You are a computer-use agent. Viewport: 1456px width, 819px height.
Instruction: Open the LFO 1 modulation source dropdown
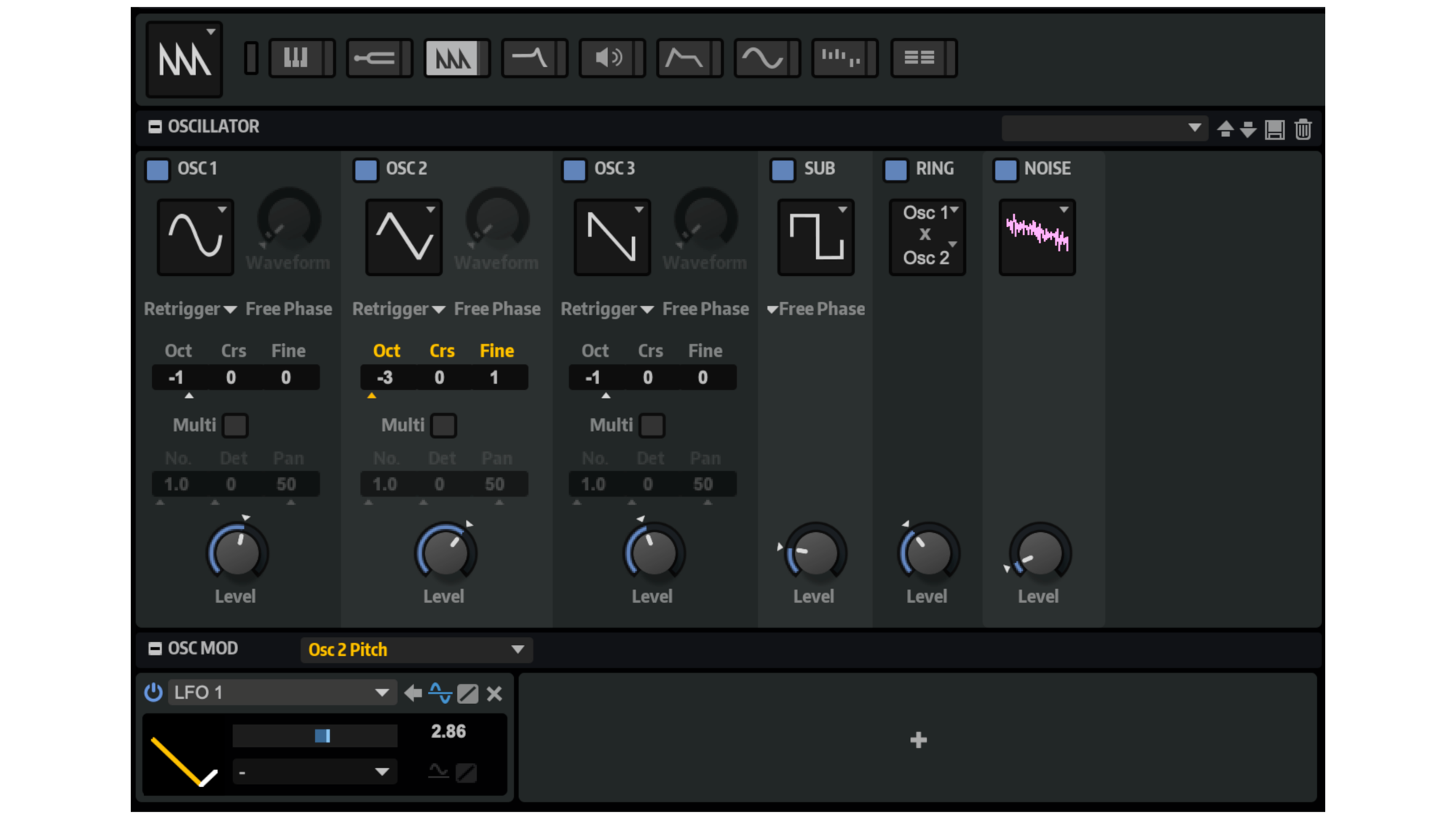coord(282,692)
